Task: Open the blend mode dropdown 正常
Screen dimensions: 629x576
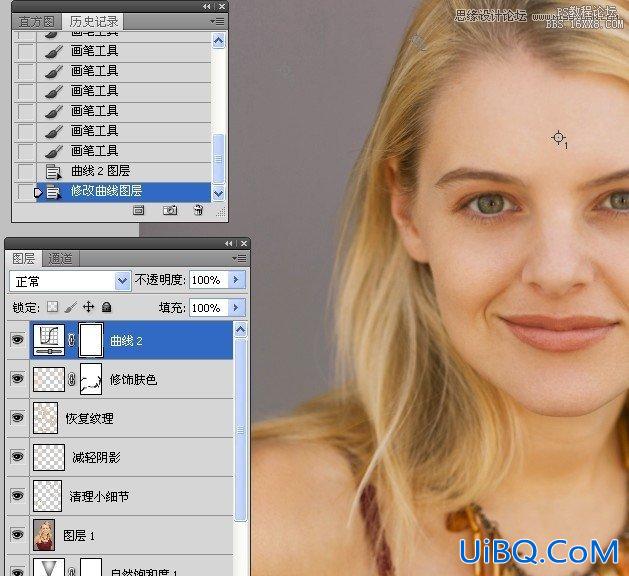Action: pyautogui.click(x=70, y=281)
